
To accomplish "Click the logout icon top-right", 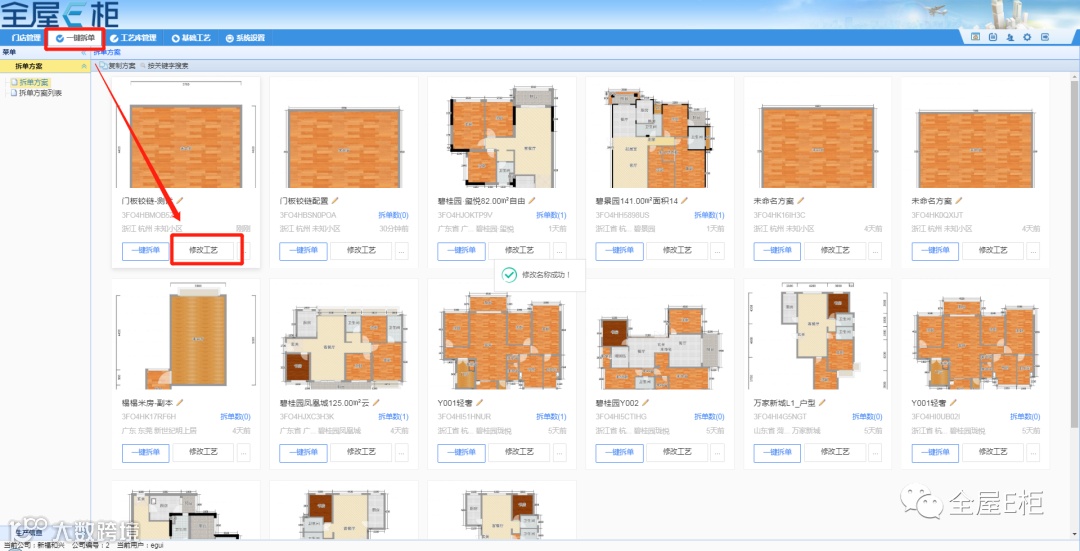I will pyautogui.click(x=1045, y=37).
